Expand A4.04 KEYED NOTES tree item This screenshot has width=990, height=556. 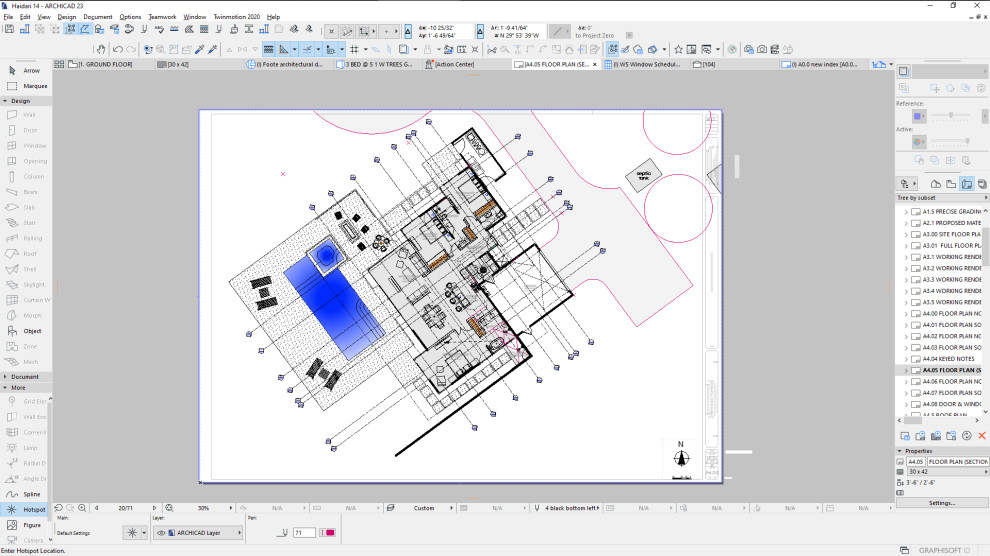tap(906, 359)
